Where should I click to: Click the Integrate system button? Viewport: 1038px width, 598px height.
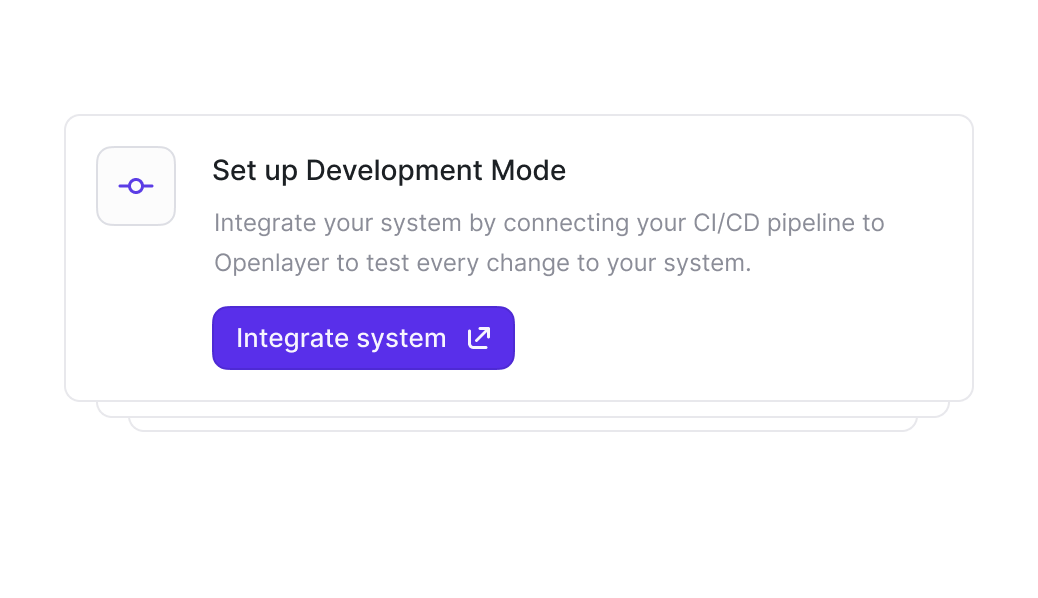coord(363,338)
